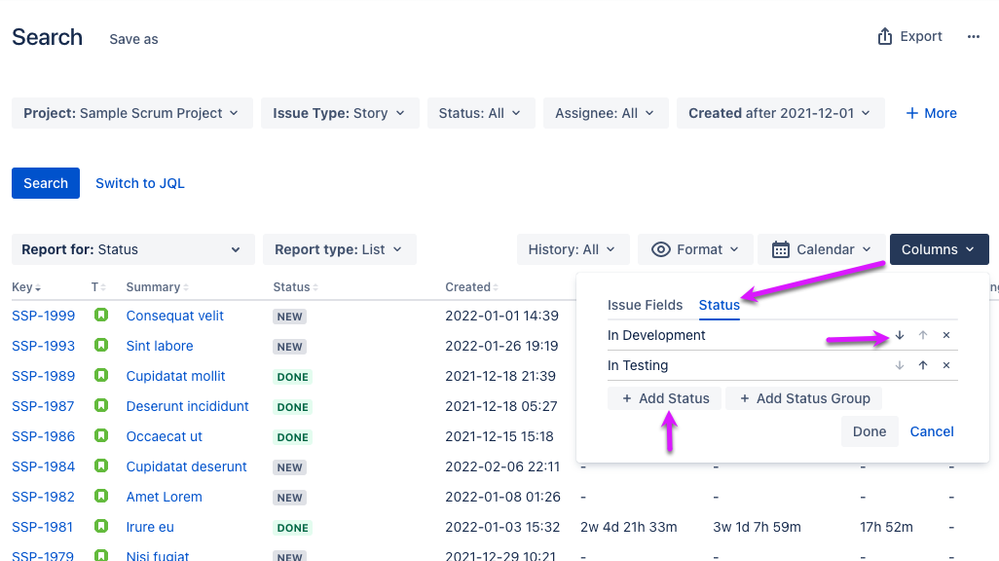
Task: Open the Deserunt incididunt summary link
Action: 187,406
